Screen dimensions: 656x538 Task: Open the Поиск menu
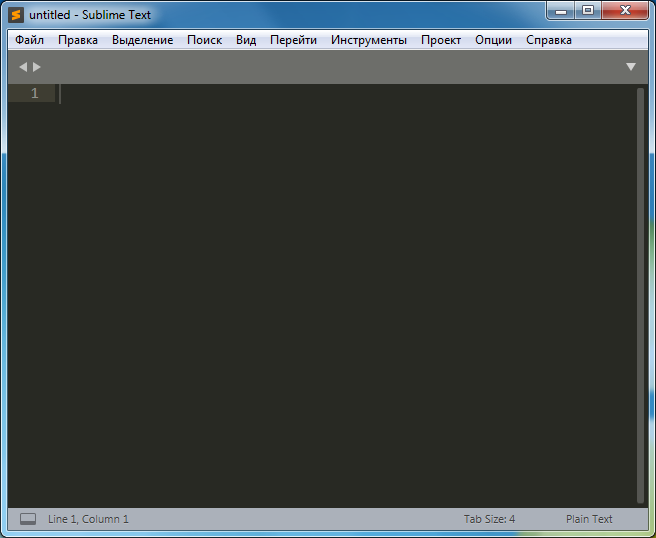(204, 40)
